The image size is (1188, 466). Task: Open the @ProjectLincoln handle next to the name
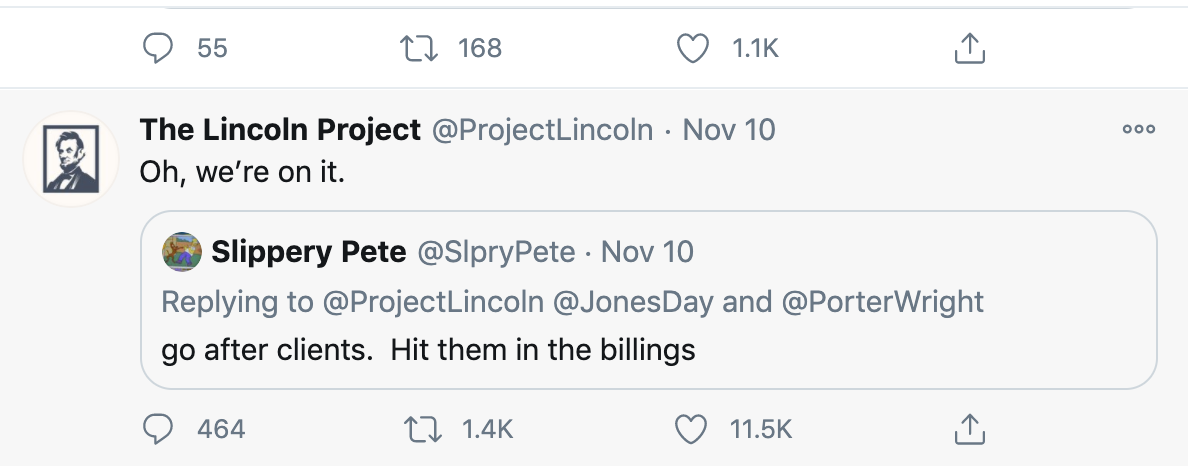pyautogui.click(x=541, y=130)
